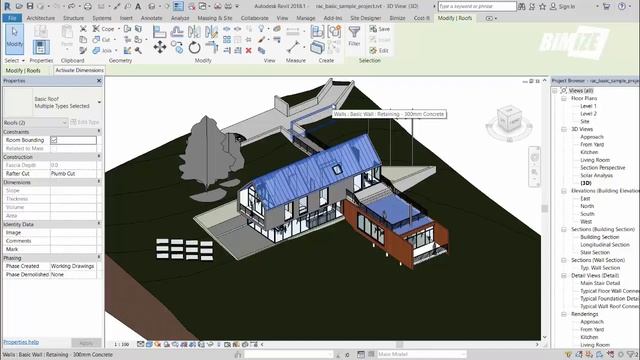Click the Properties help link
Screen dimensions: 640x360
[21, 342]
